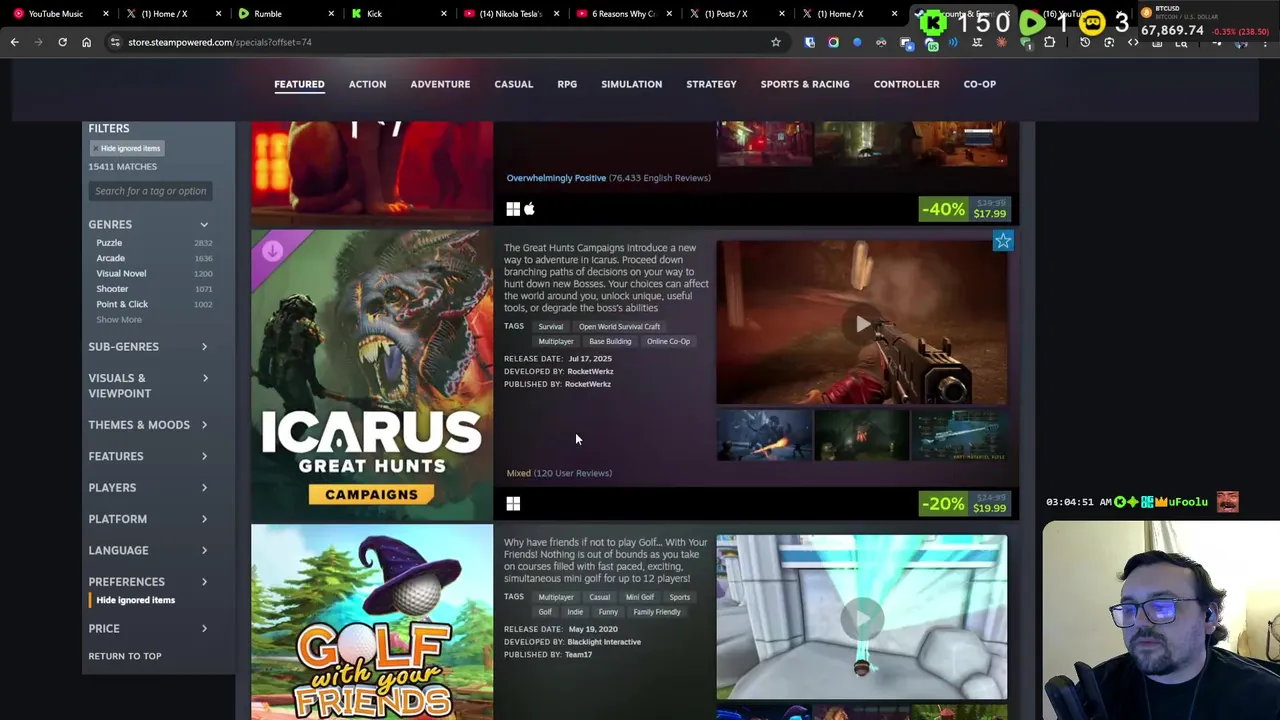Open the Simulation category
The width and height of the screenshot is (1280, 720).
[631, 84]
